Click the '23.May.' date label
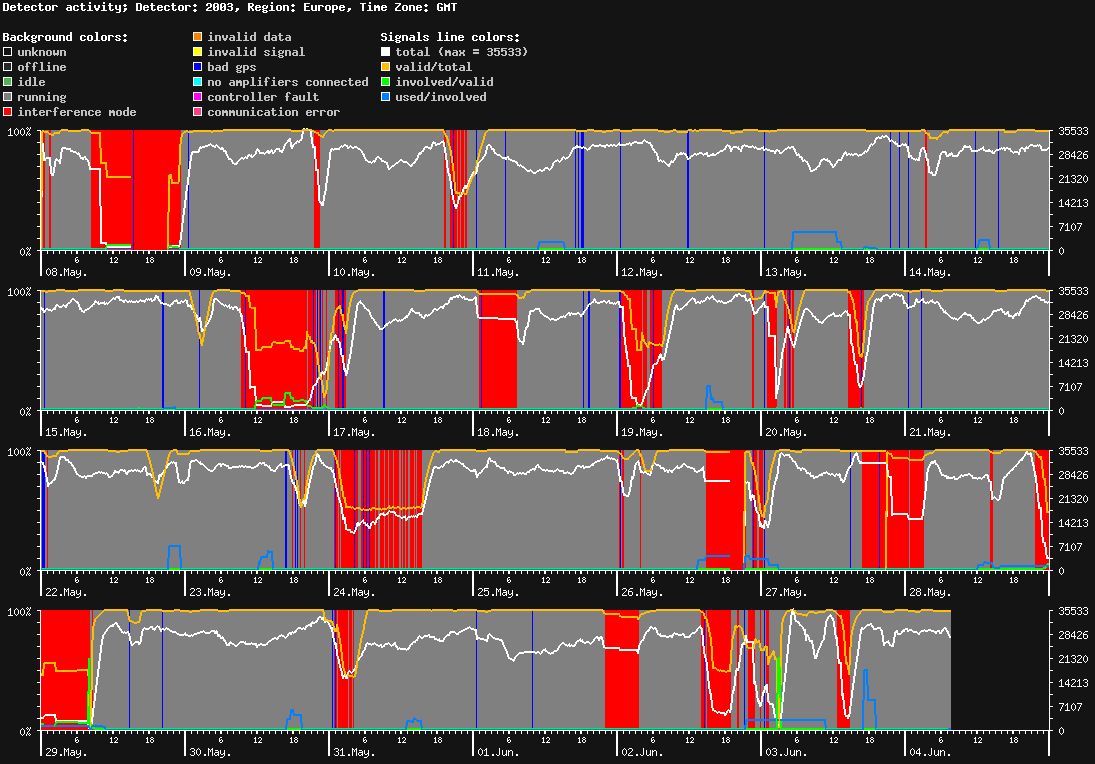Image resolution: width=1095 pixels, height=764 pixels. click(x=210, y=592)
